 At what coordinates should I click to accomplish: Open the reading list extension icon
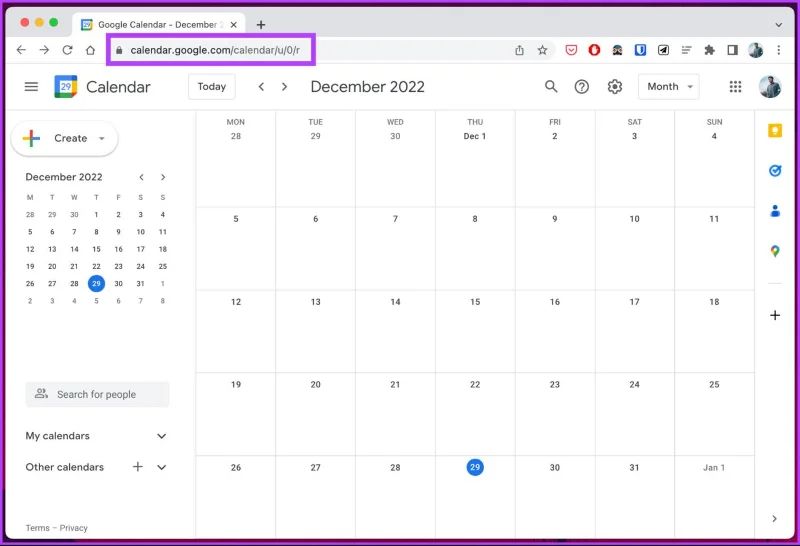click(686, 50)
